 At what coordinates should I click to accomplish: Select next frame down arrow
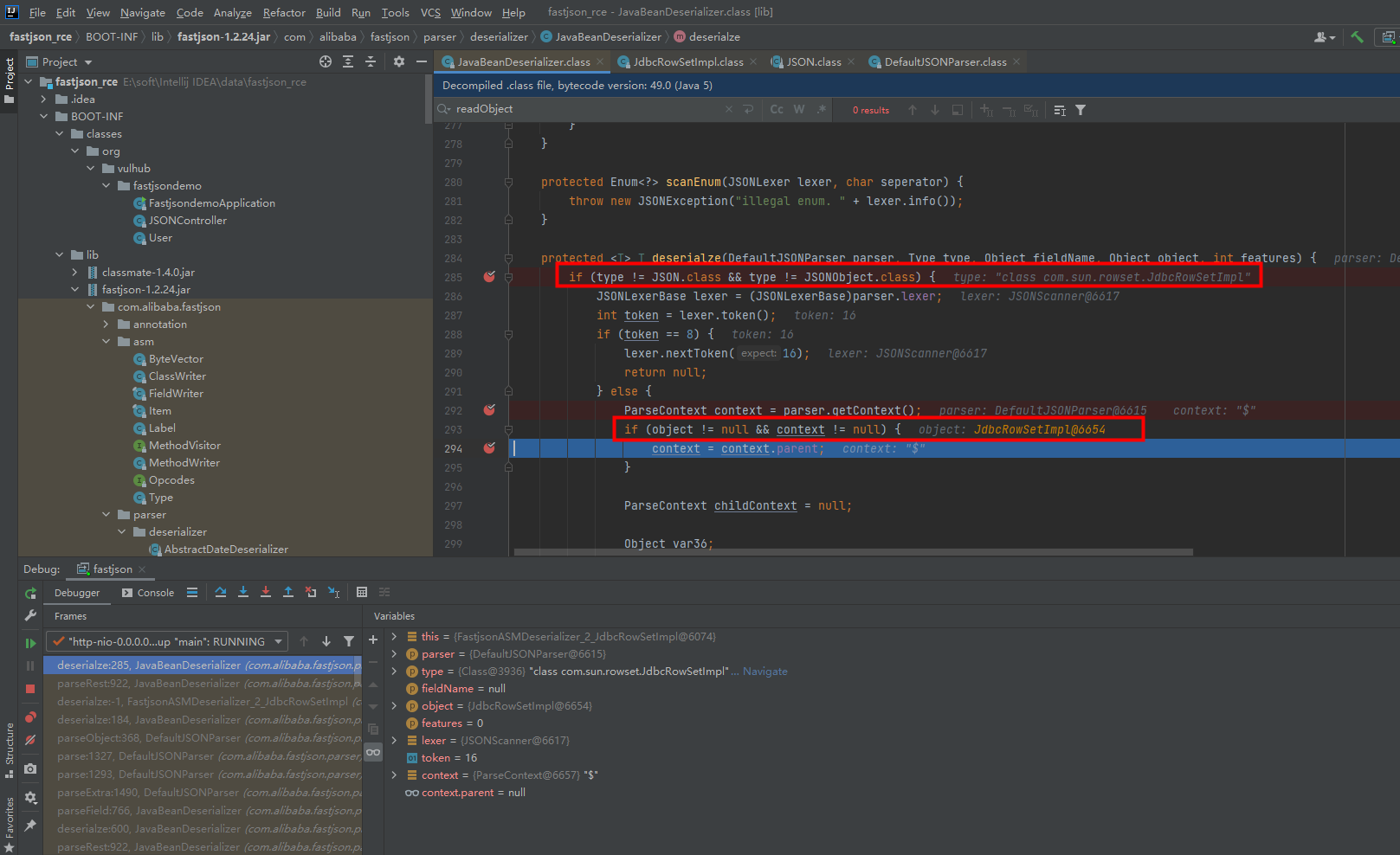[326, 641]
